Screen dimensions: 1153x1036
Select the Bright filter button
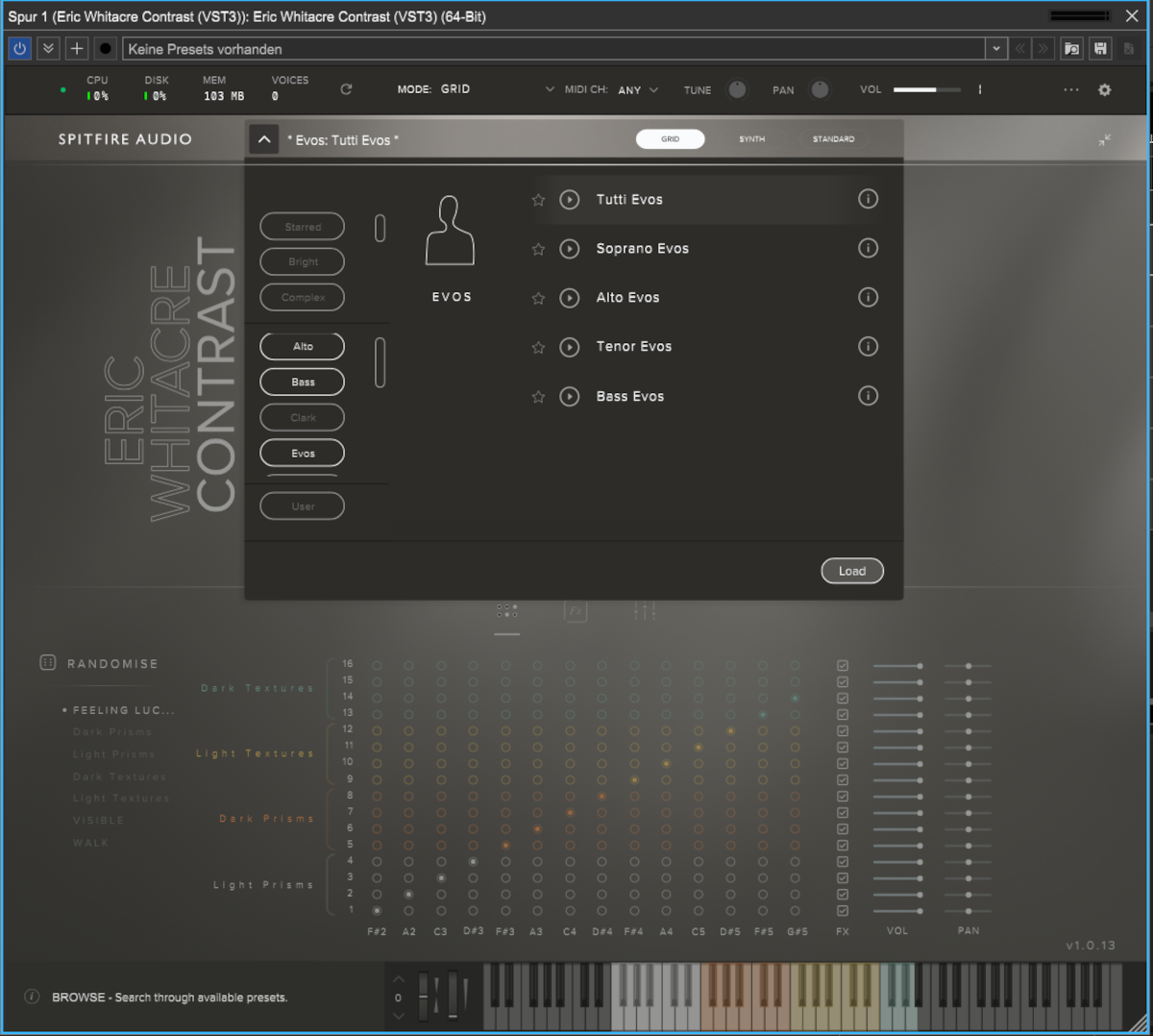point(303,261)
